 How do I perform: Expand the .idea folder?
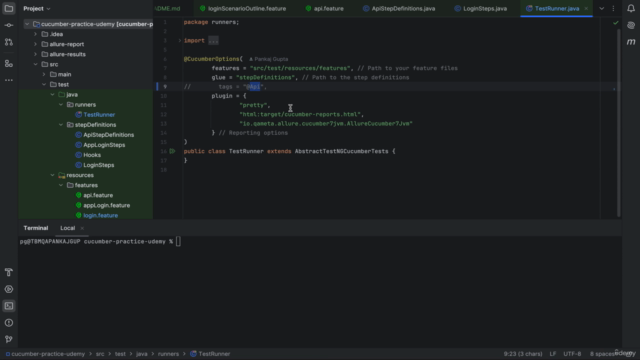click(x=36, y=34)
